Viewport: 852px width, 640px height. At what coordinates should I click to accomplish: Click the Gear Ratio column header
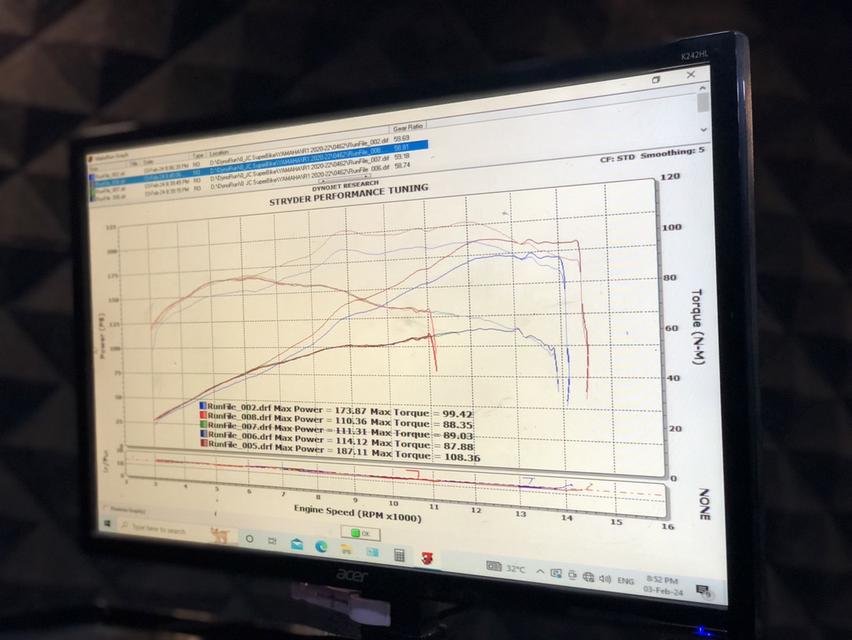point(408,127)
